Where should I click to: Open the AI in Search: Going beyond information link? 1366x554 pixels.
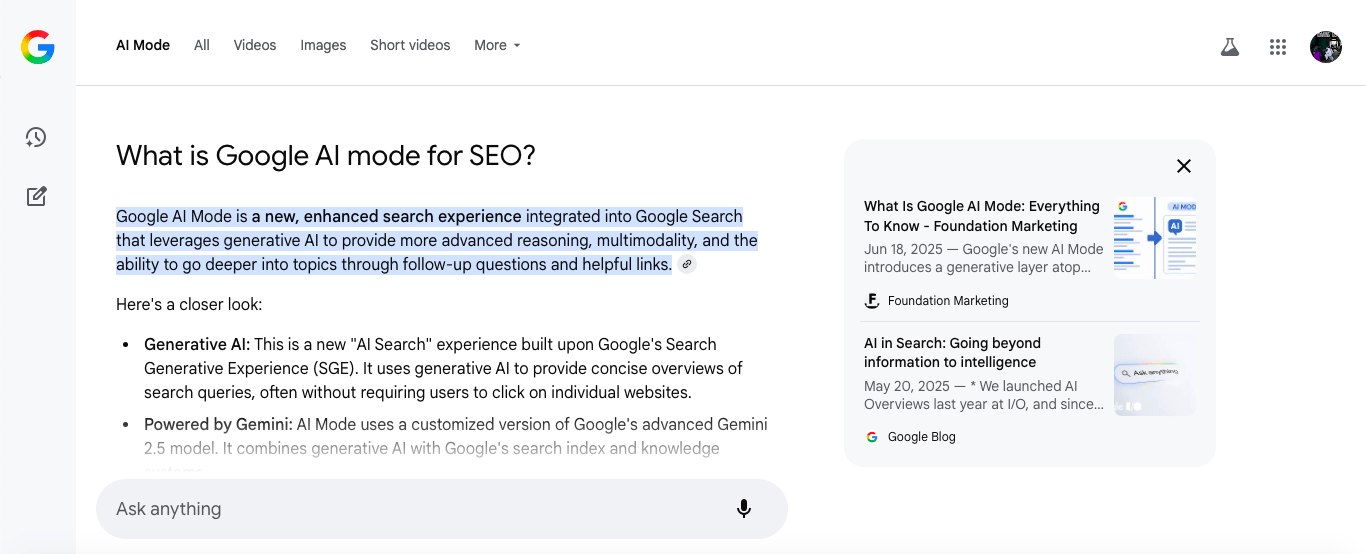coord(952,353)
